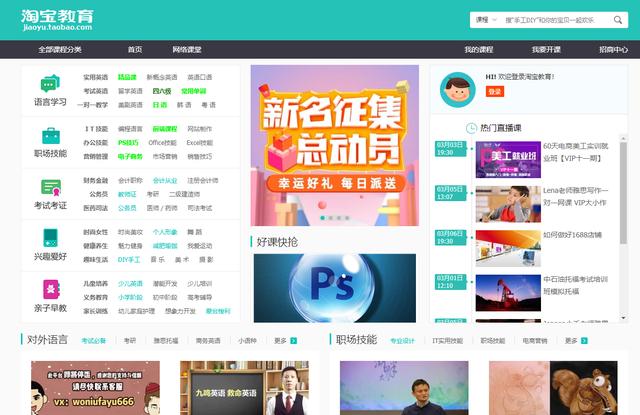Click the live list scrollbar down arrow
Image resolution: width=640 pixels, height=415 pixels.
[x=623, y=317]
